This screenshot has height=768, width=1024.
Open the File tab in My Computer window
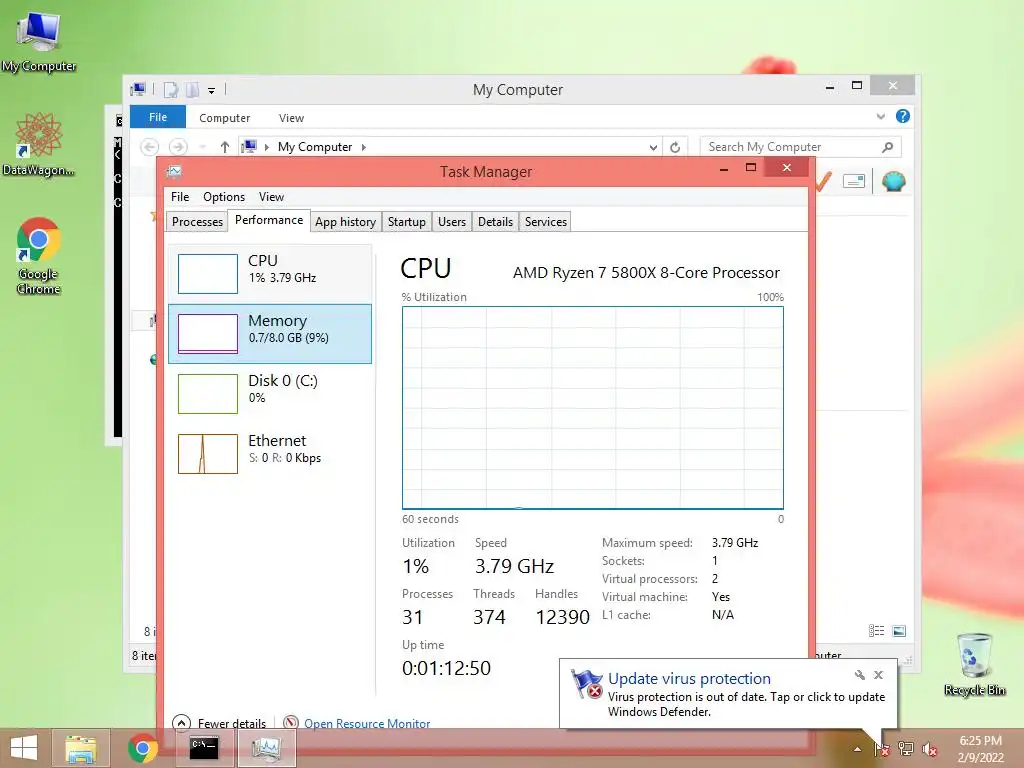158,118
